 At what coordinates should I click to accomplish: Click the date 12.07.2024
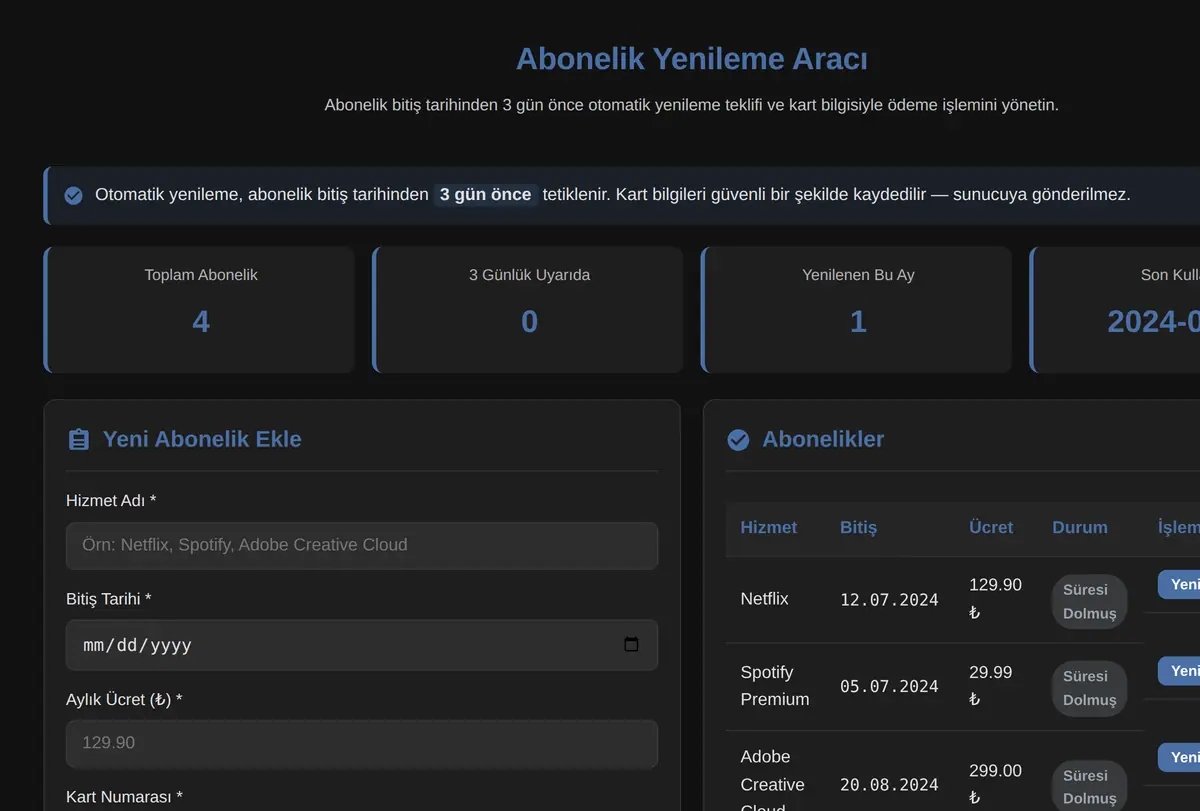[889, 600]
